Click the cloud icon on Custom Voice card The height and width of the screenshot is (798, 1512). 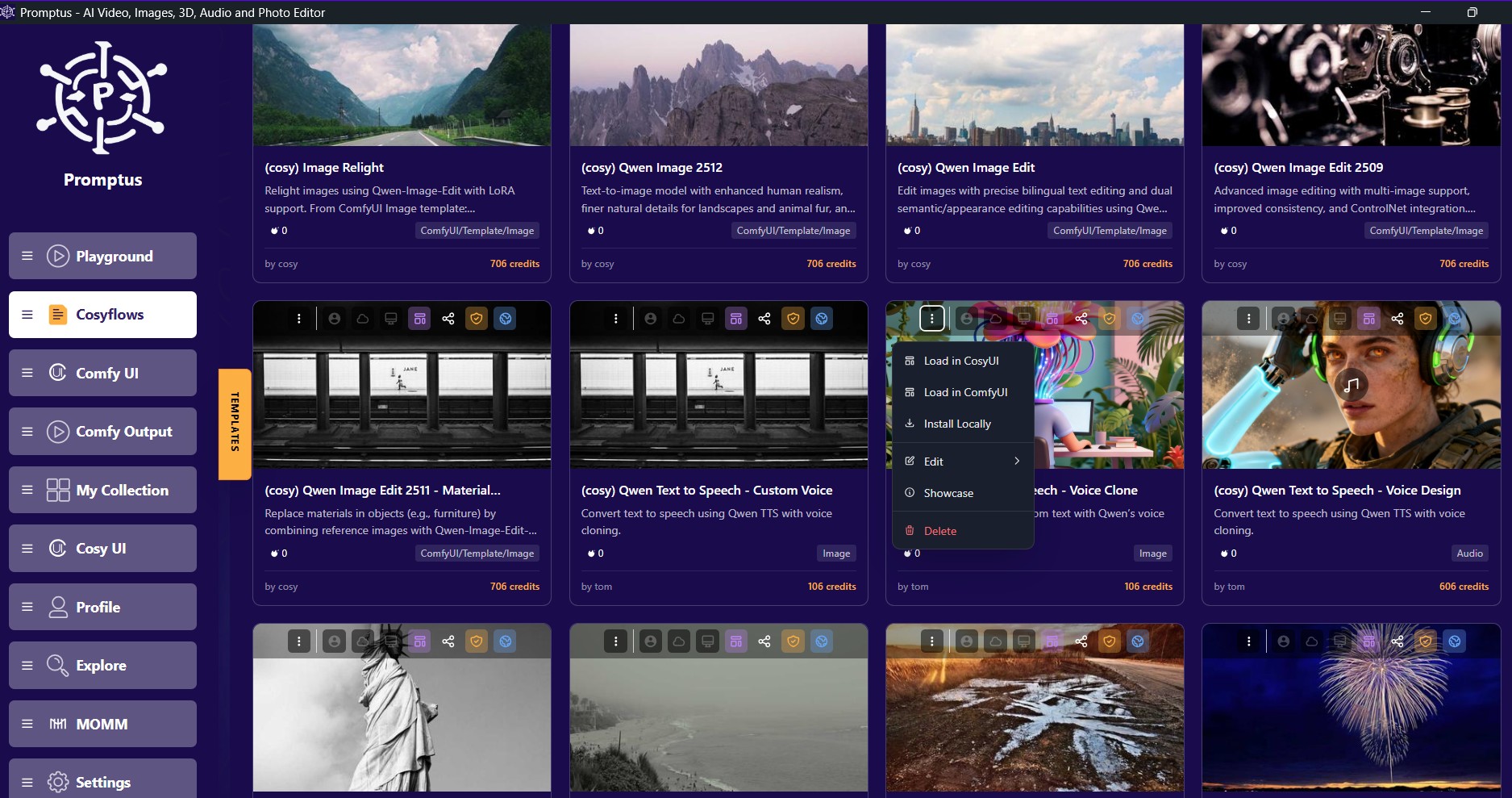point(679,319)
